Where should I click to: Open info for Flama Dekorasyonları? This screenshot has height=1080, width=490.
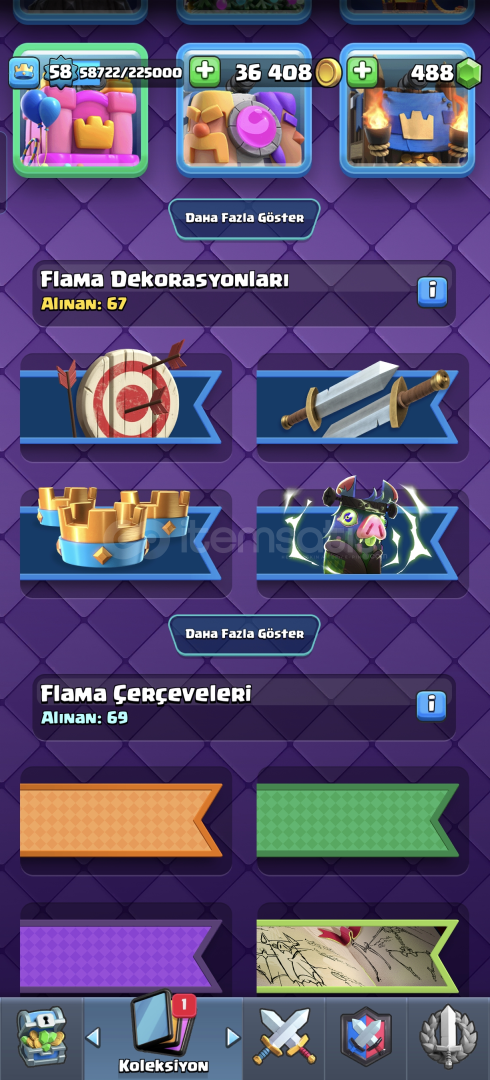click(432, 292)
